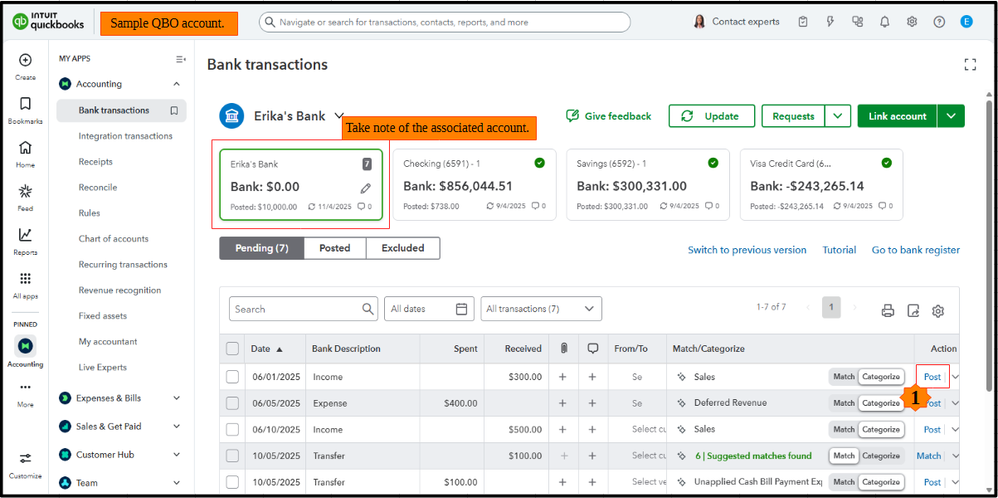Open the All transactions (7) dropdown
The image size is (998, 498).
541,309
